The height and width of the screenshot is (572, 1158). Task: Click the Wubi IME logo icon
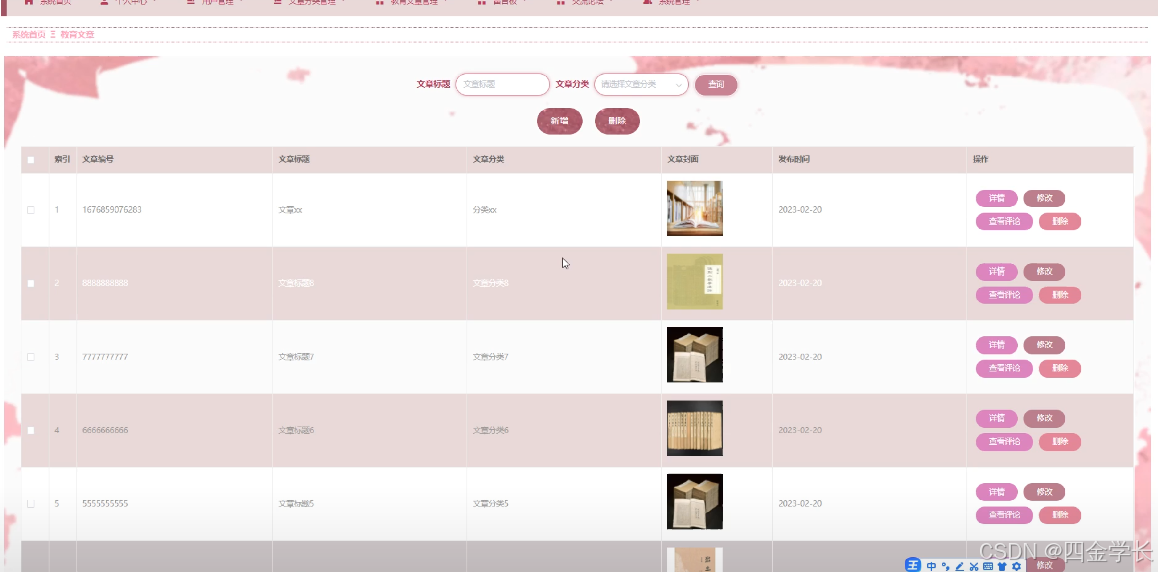914,565
